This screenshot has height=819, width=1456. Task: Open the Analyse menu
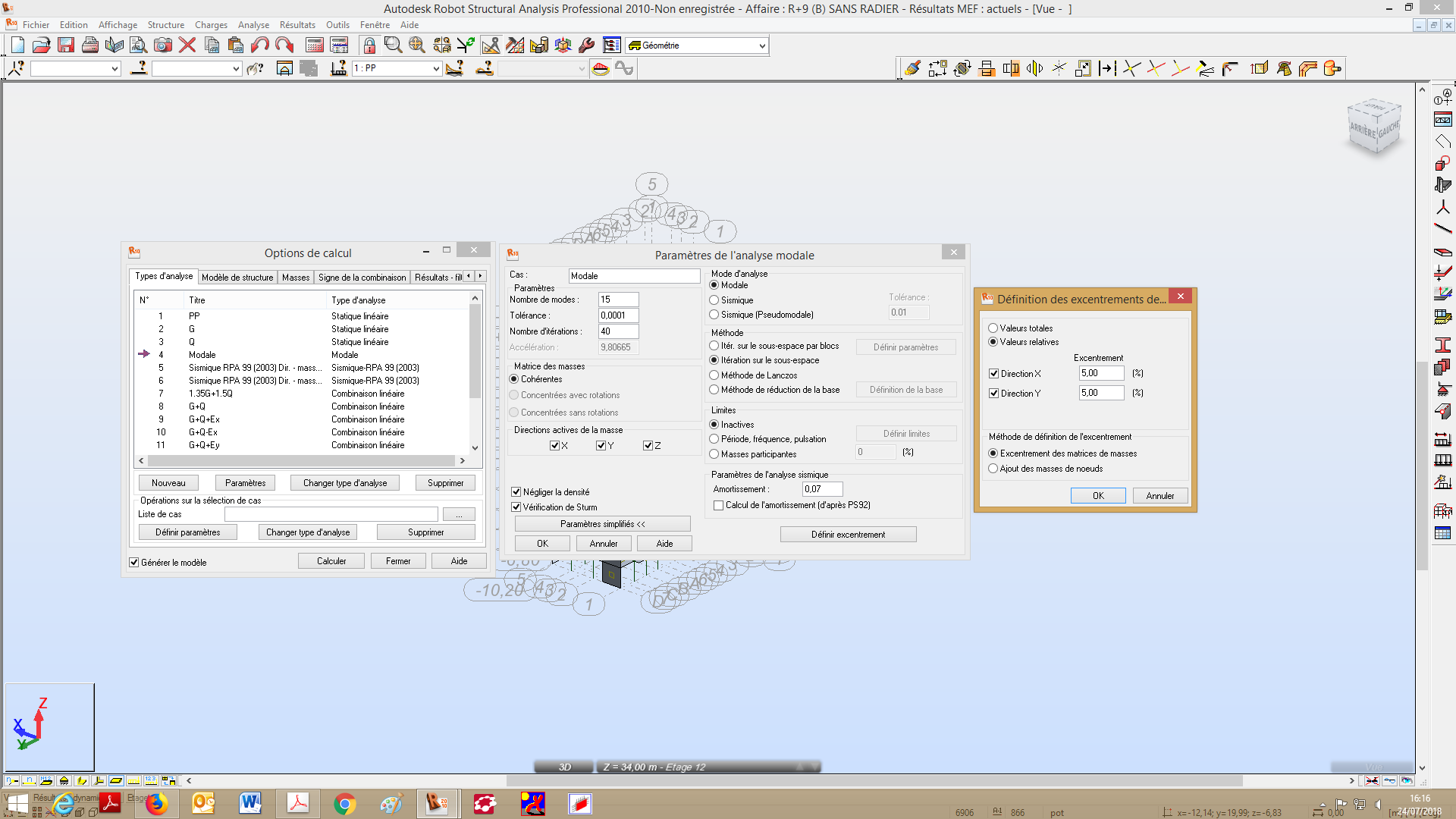coord(253,25)
